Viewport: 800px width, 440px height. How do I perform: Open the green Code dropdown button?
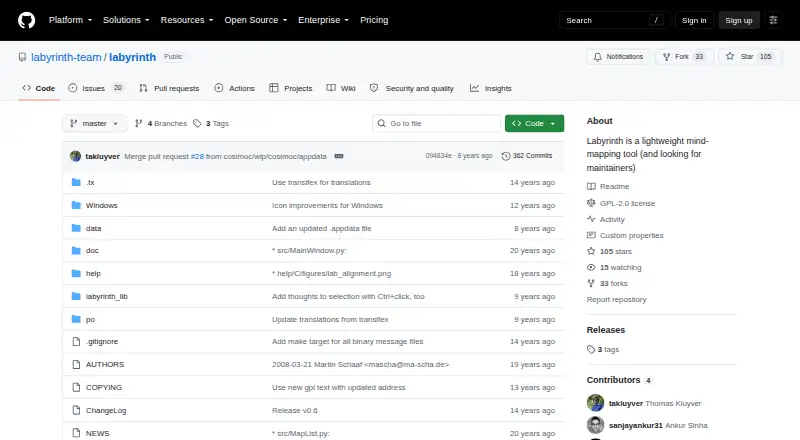click(x=534, y=124)
